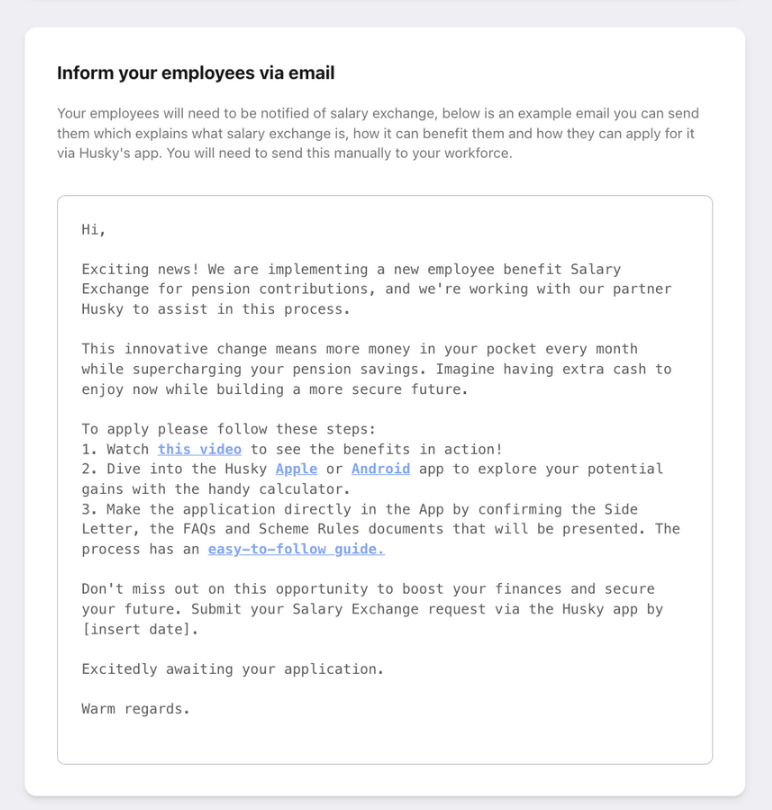Click the "Excitedly awaiting your application." line

click(232, 669)
